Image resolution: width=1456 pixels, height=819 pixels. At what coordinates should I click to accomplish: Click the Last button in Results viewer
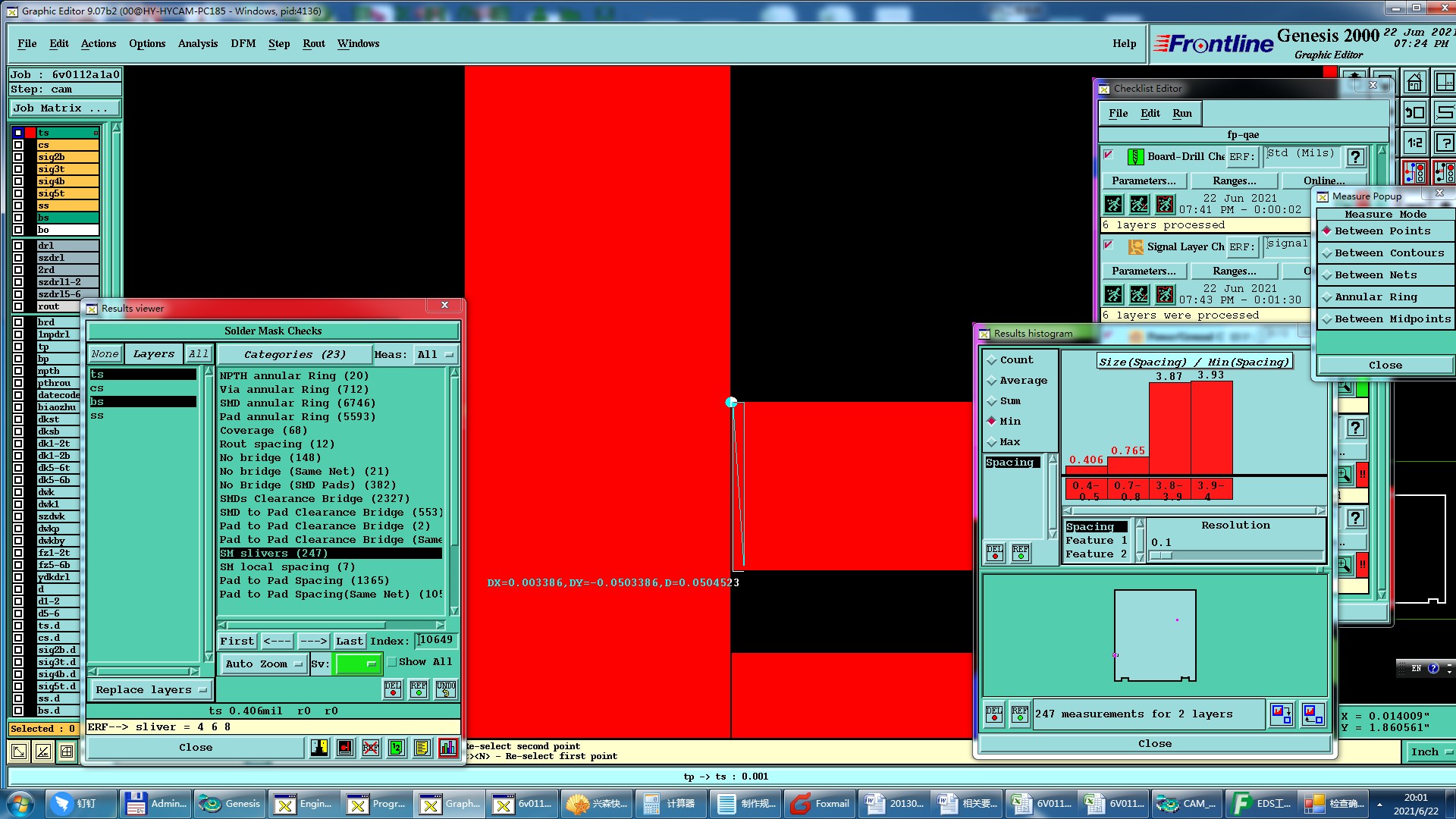[x=350, y=642]
